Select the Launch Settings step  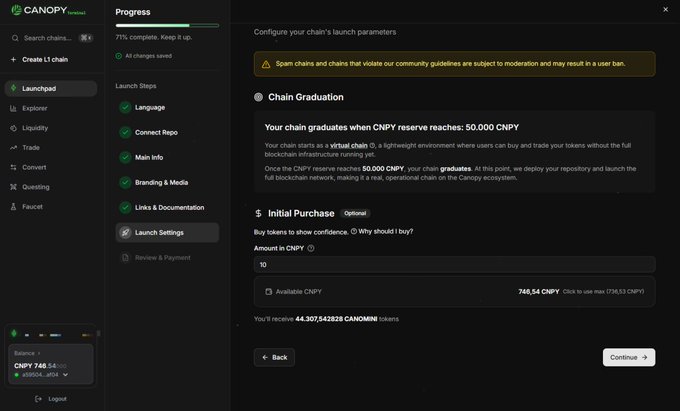(167, 233)
